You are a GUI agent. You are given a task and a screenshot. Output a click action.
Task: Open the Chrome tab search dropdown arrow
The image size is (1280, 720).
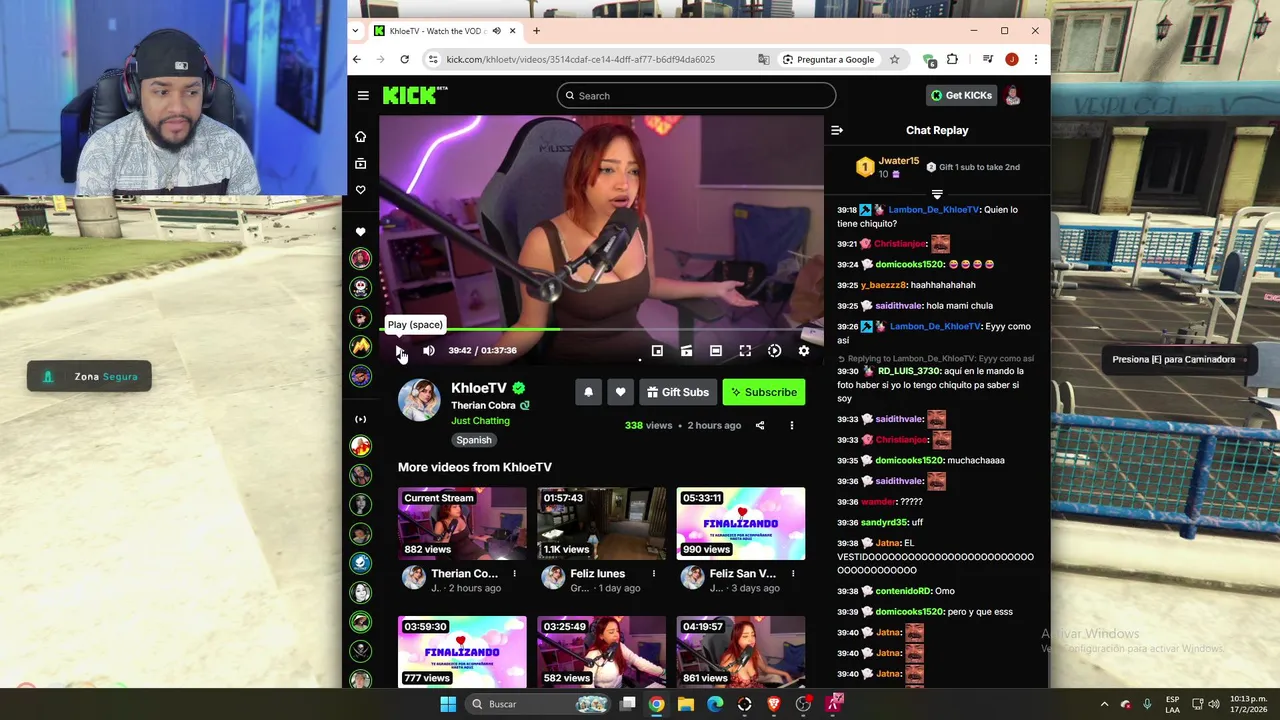click(x=355, y=31)
